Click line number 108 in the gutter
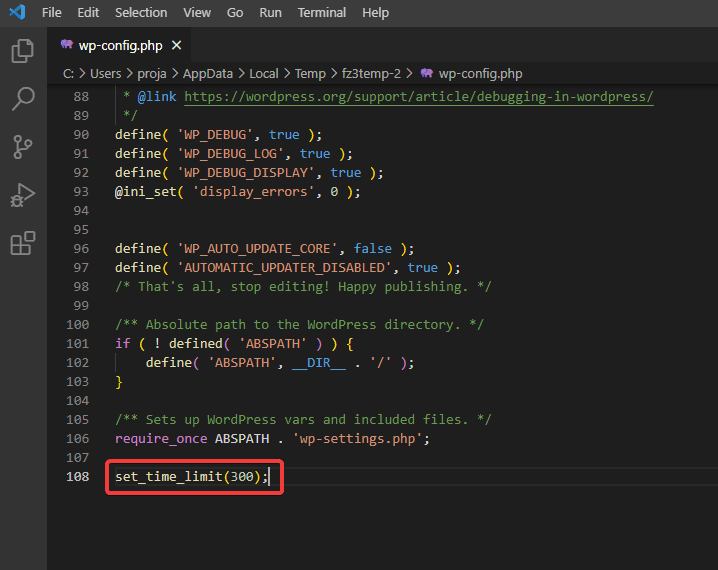Image resolution: width=718 pixels, height=570 pixels. [77, 477]
